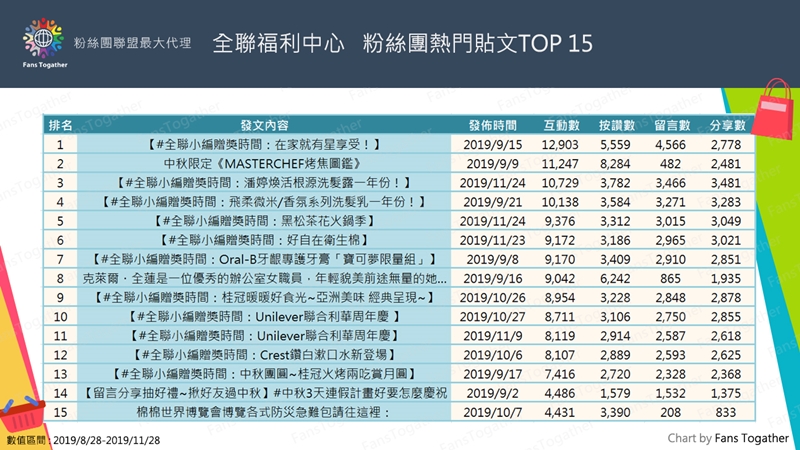
Task: Click the date '2019/9/21'
Action: coord(492,202)
